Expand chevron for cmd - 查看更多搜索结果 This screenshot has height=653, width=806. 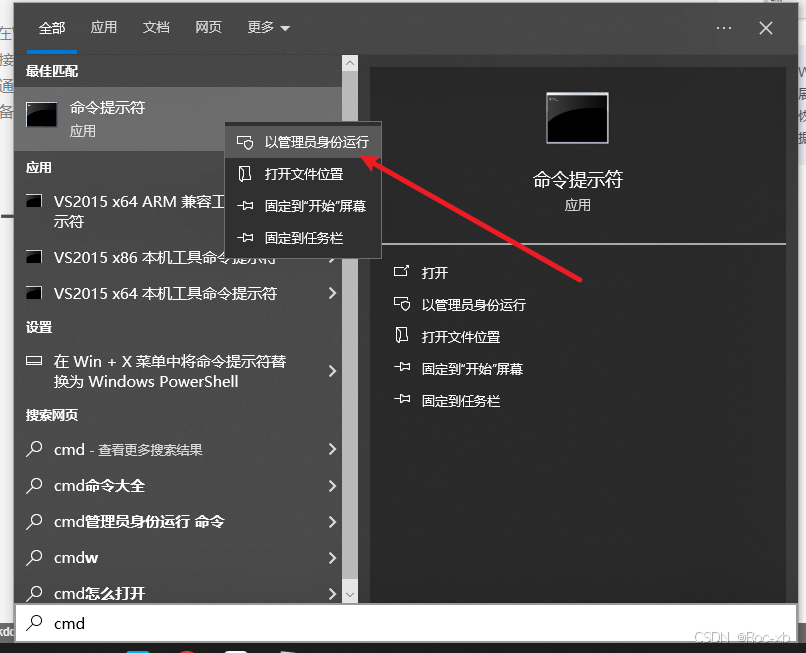(x=332, y=449)
